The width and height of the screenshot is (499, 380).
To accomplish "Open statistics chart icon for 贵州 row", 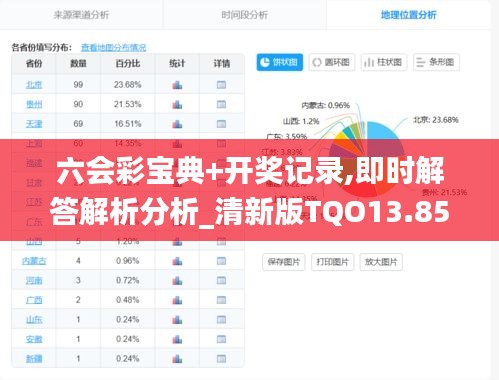I will pyautogui.click(x=177, y=105).
